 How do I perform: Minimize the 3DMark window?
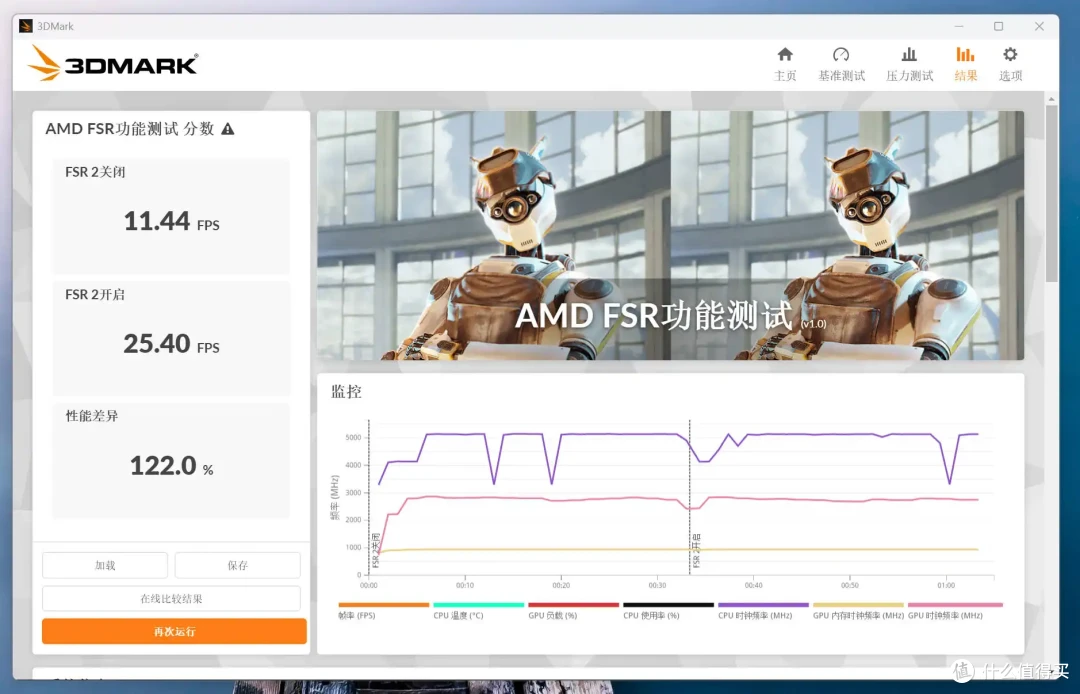959,26
